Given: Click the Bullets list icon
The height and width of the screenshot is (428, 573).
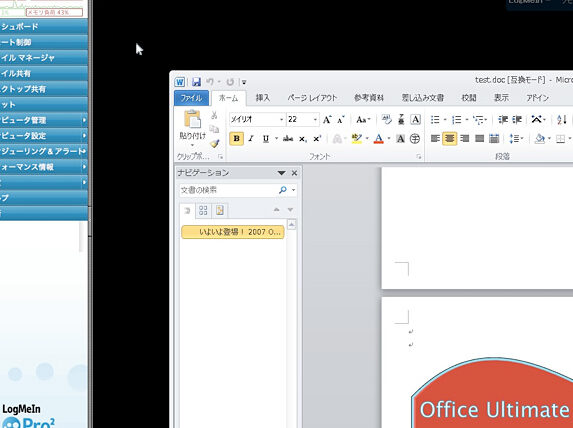Looking at the screenshot, I should point(435,120).
